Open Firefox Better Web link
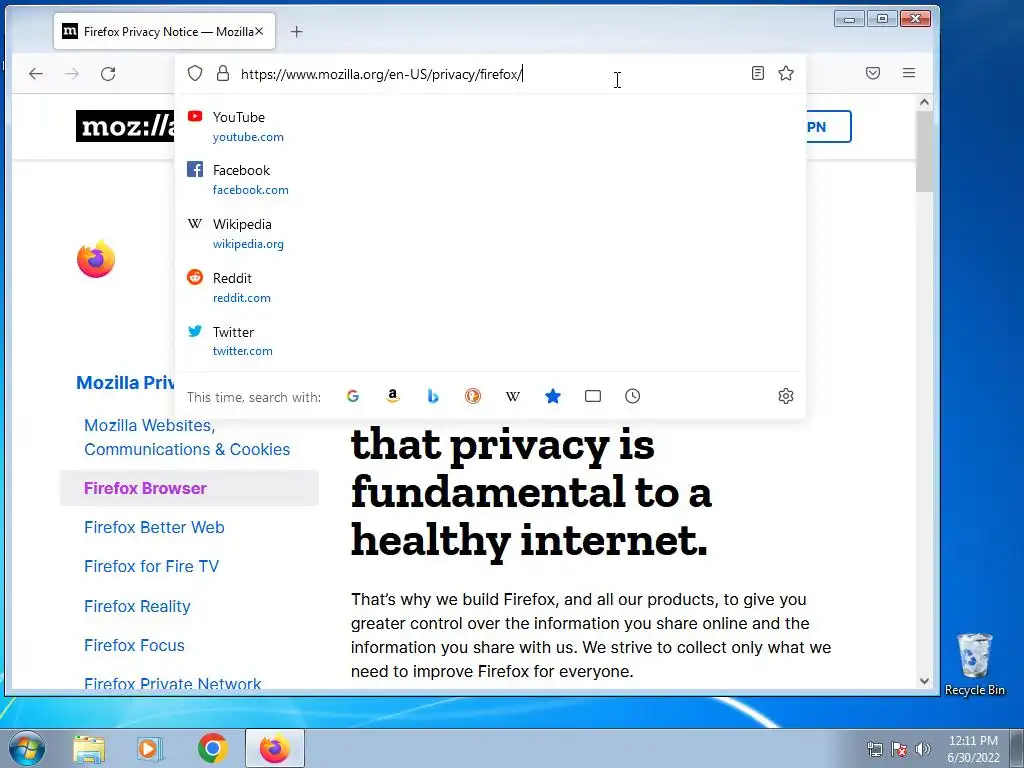This screenshot has height=768, width=1024. pyautogui.click(x=154, y=527)
